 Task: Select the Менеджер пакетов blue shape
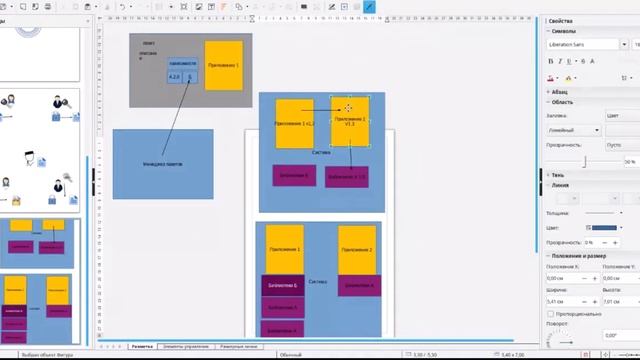tap(163, 164)
